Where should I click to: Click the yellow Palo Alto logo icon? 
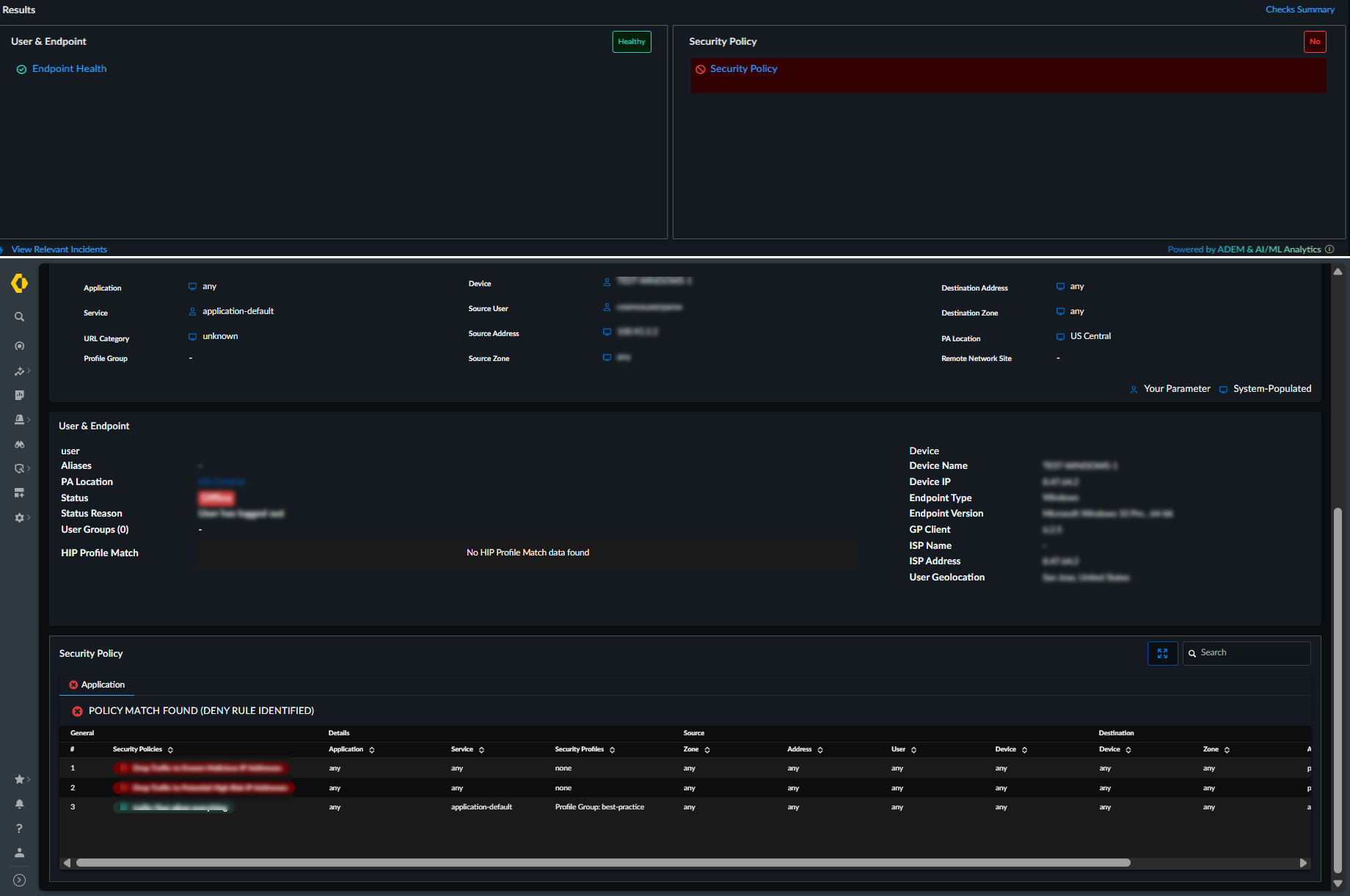tap(20, 283)
